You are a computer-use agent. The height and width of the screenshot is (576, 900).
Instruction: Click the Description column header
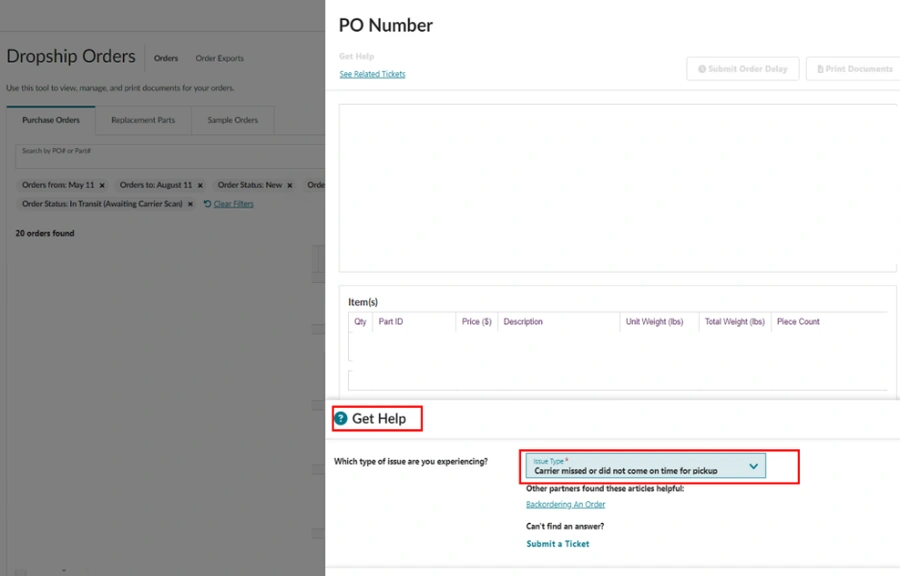(523, 322)
